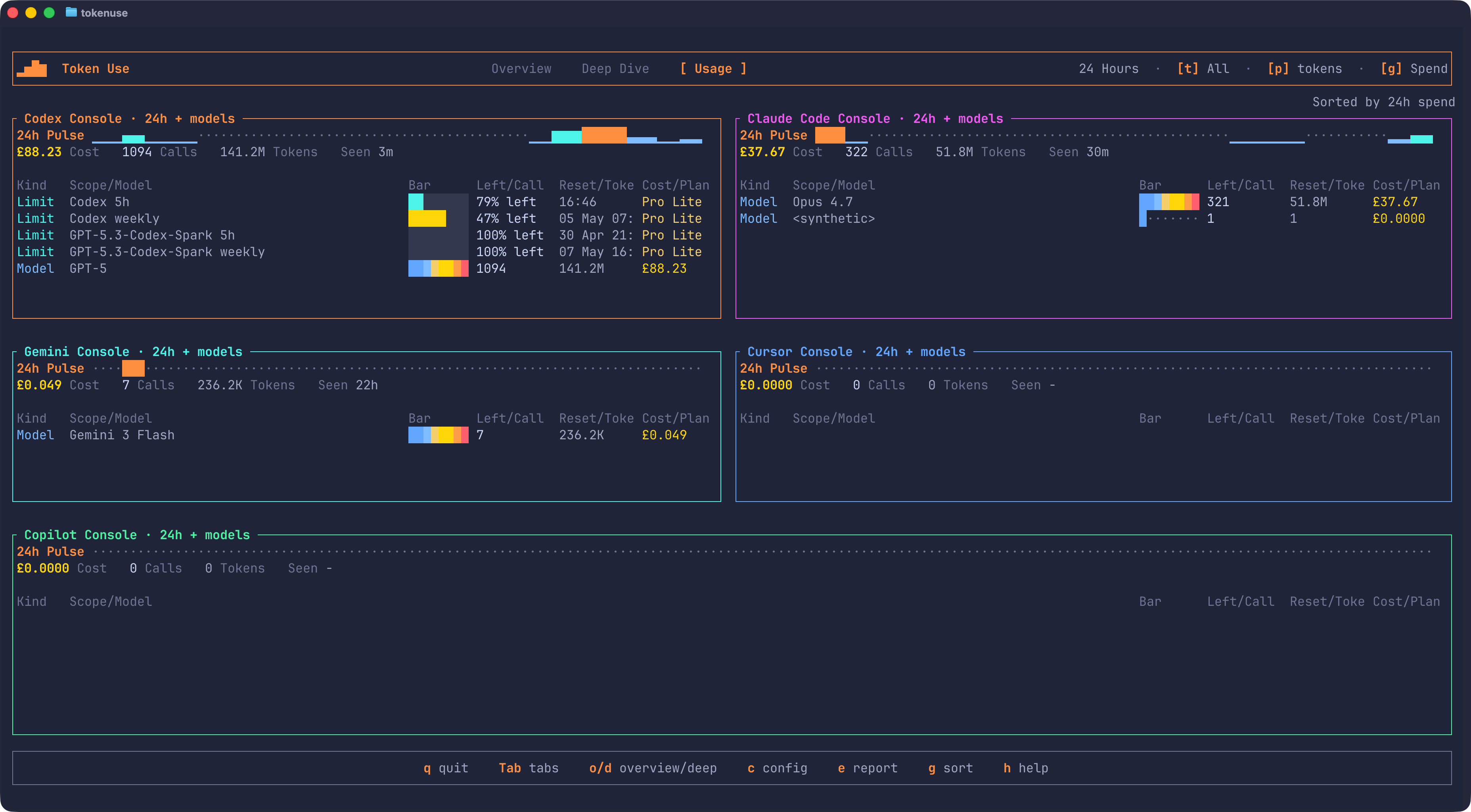Click the £88.23 Codex cost total

39,151
